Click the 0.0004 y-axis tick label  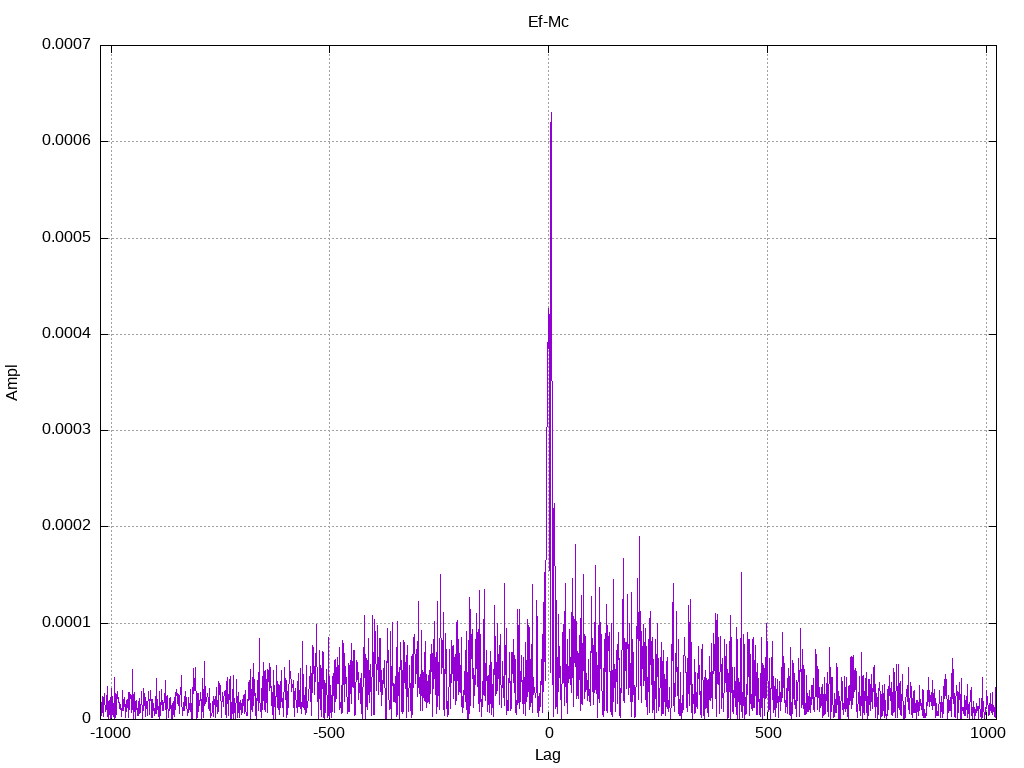66,333
